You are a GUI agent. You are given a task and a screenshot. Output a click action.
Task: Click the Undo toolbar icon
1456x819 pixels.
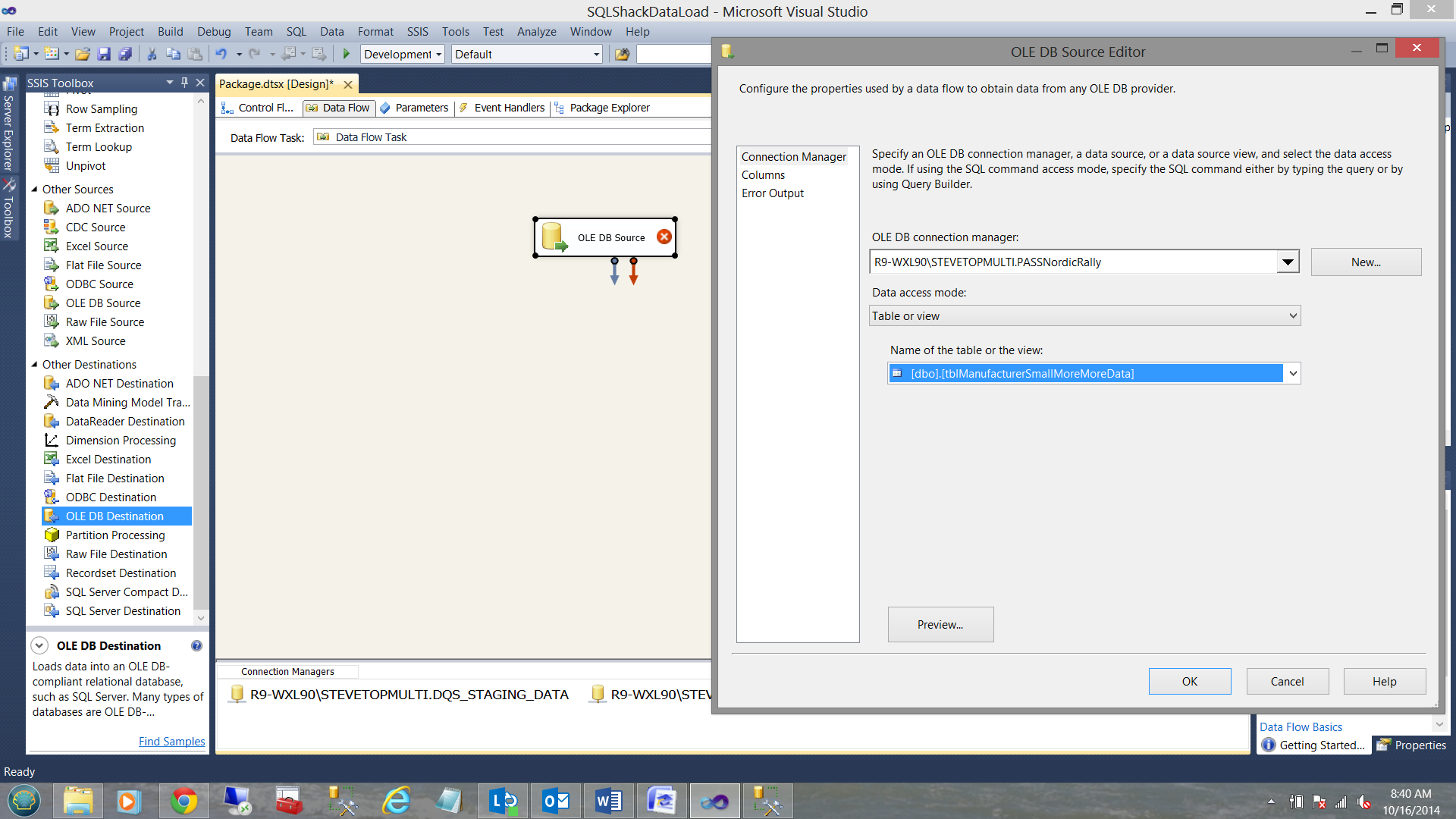[x=221, y=54]
